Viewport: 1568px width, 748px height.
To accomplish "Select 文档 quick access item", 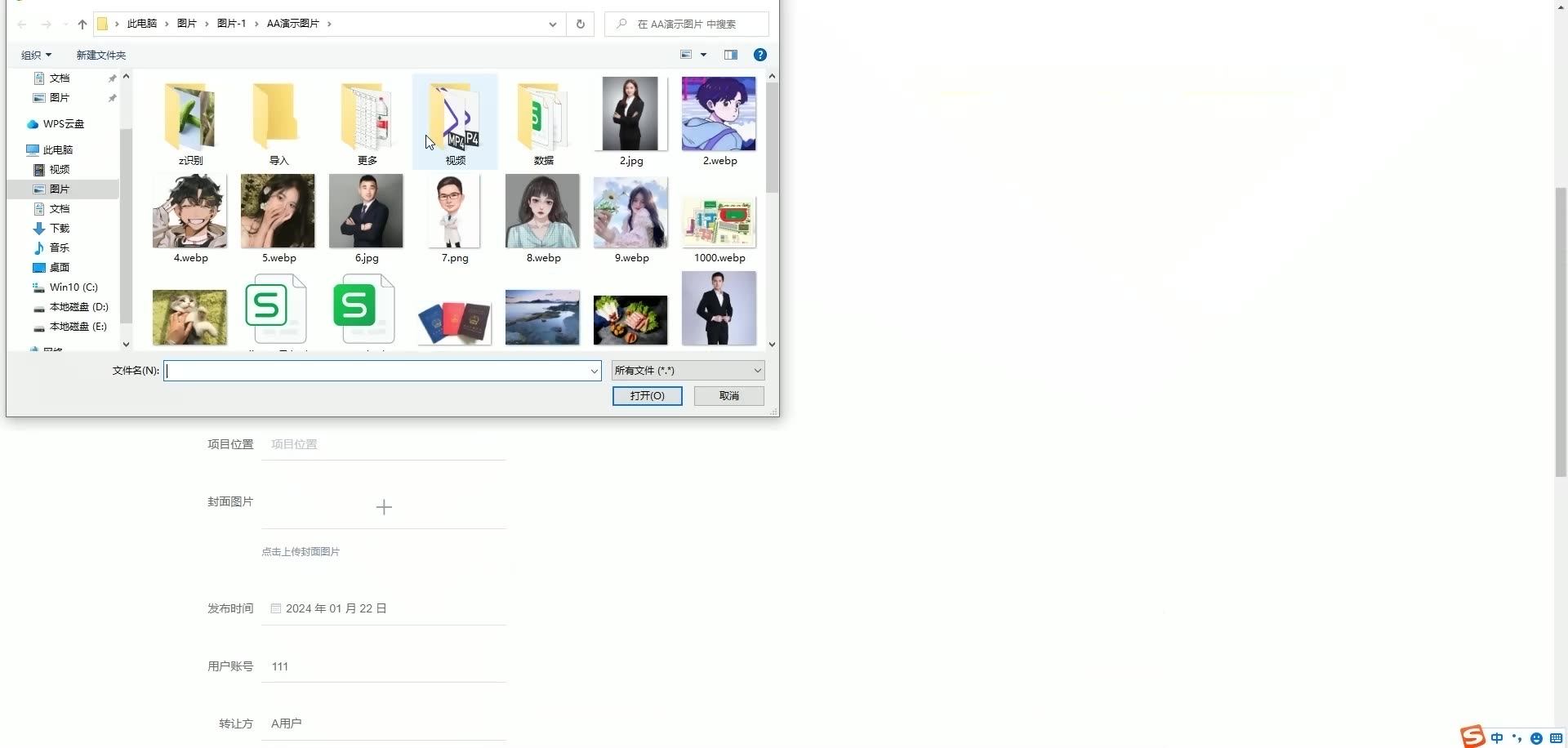I will pos(60,78).
